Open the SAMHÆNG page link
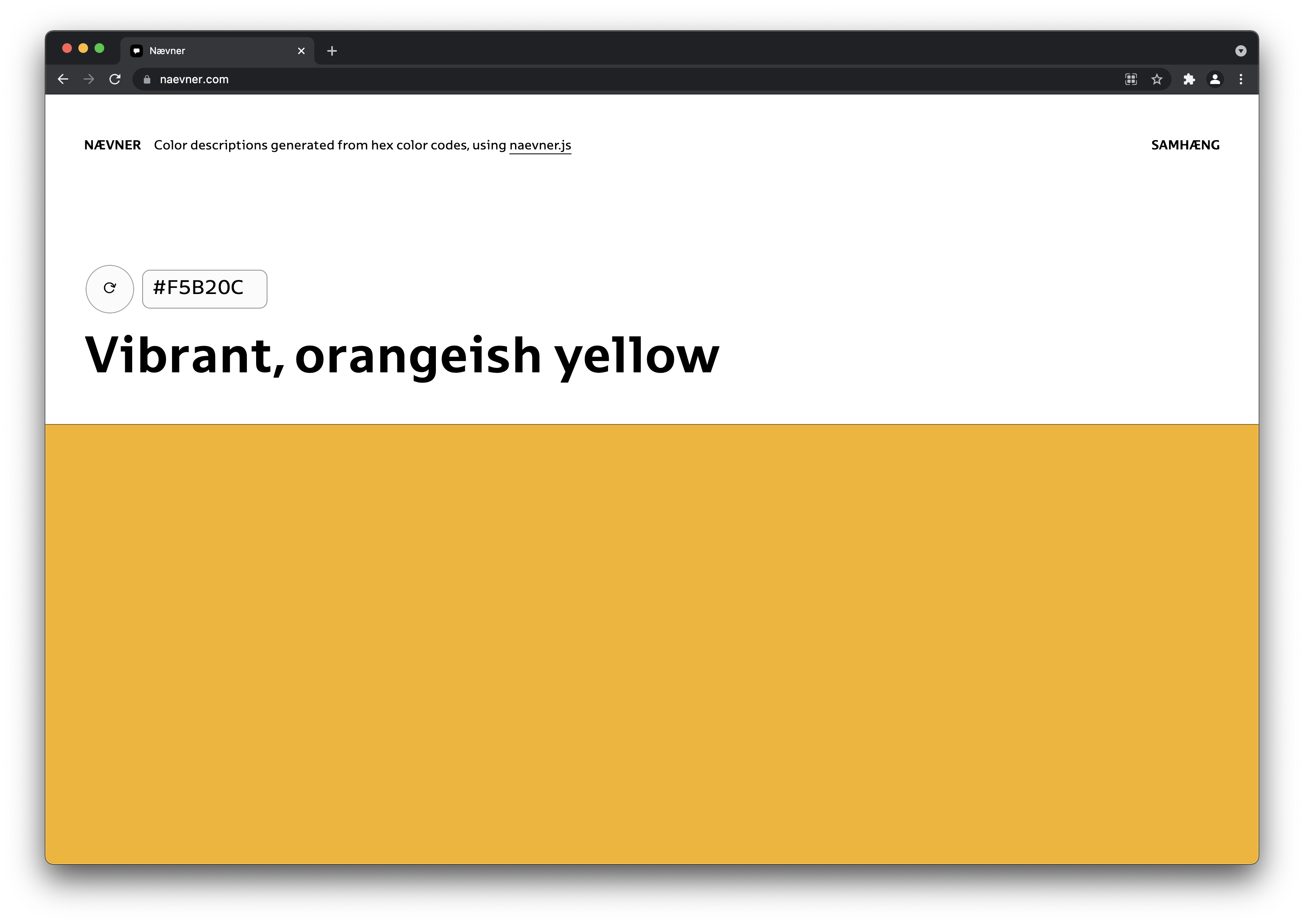The image size is (1304, 924). 1184,145
